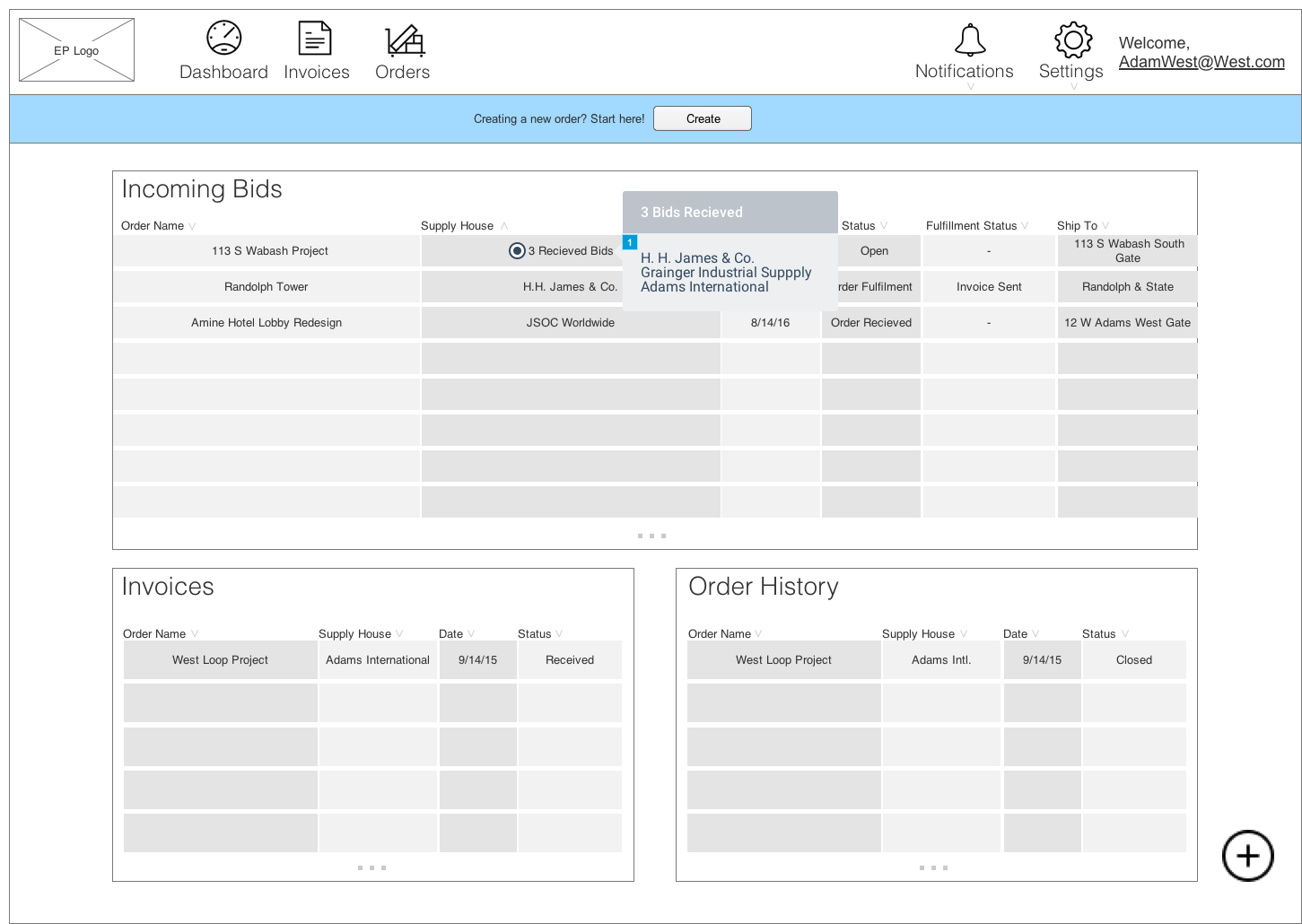This screenshot has height=924, width=1302.
Task: Sort Invoices by Date arrow
Action: coord(471,634)
